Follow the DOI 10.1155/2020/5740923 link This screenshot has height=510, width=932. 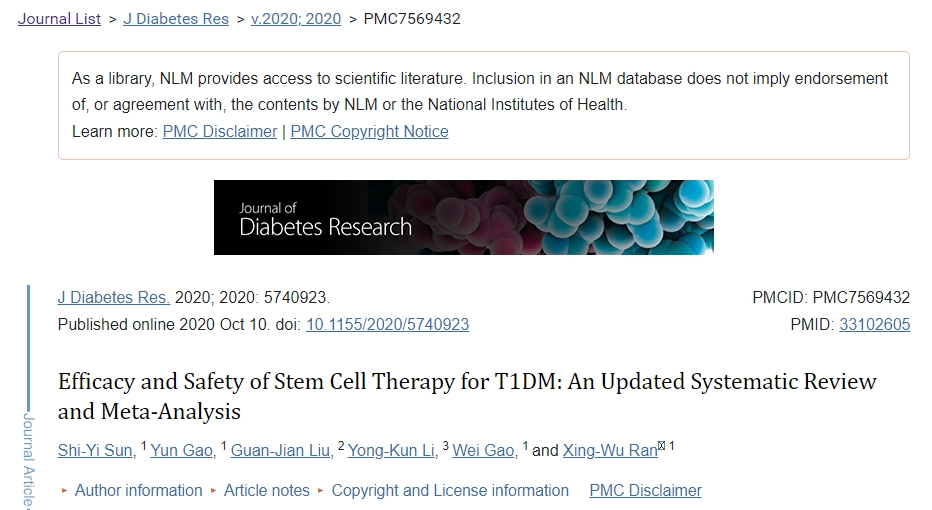click(387, 324)
